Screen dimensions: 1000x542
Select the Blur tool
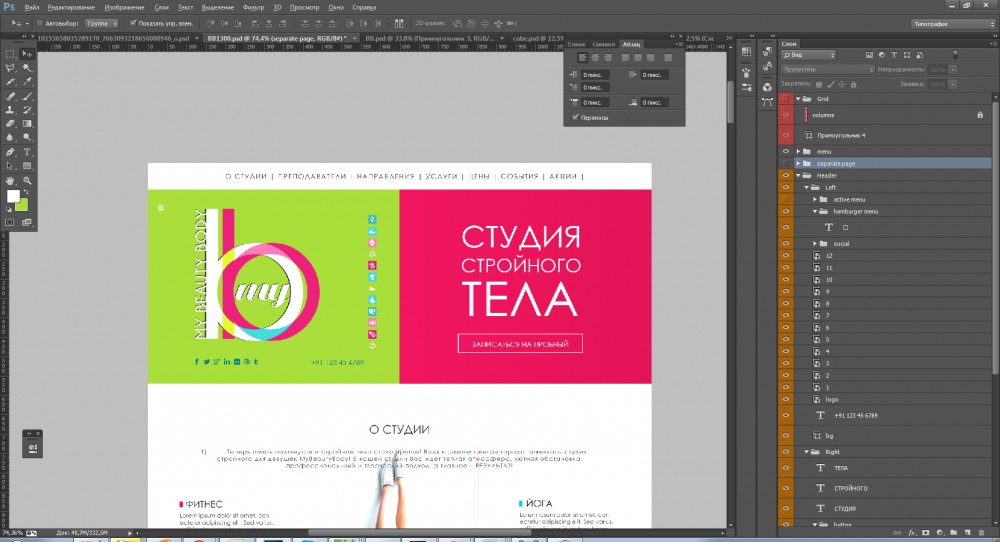(10, 137)
